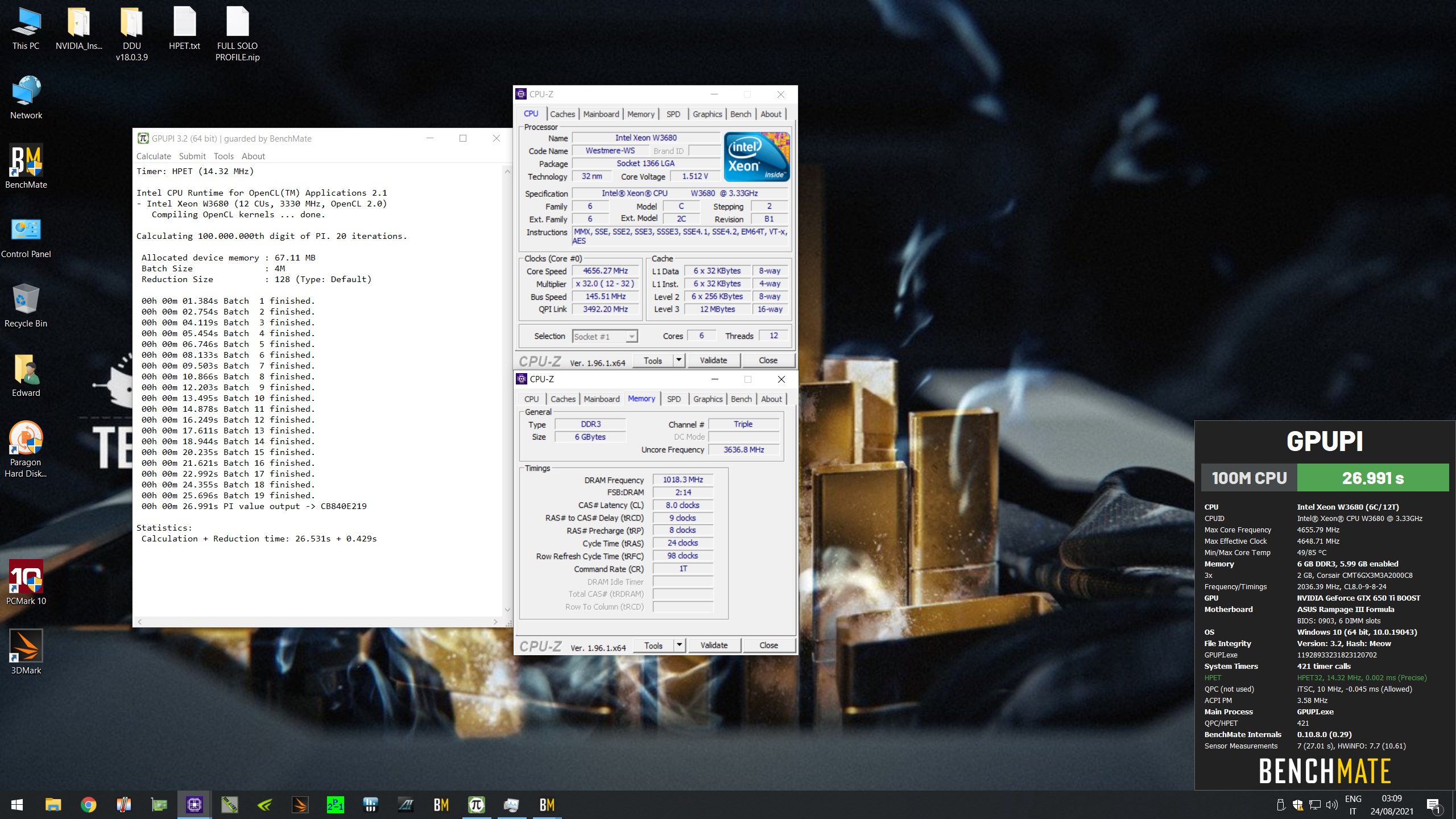Click Validate in the lower CPU-Z window
Screen dimensions: 1456x819
pyautogui.click(x=714, y=645)
